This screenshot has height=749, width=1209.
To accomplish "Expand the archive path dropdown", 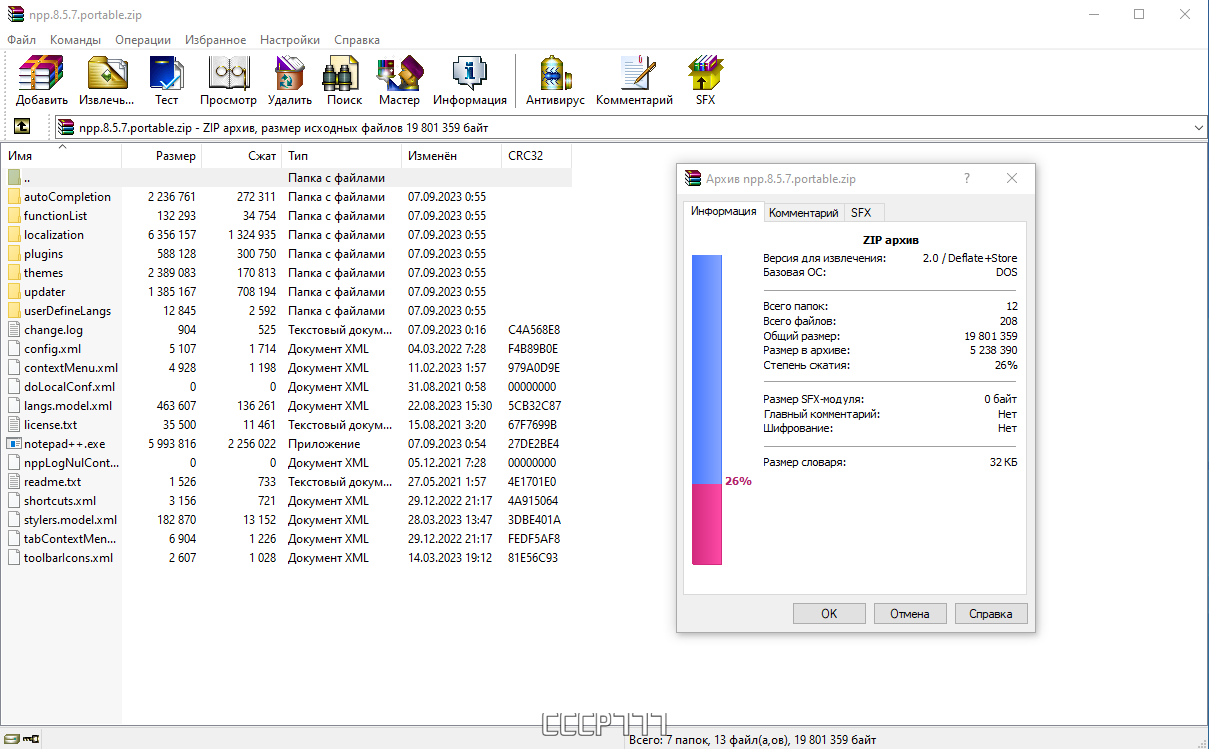I will pos(1199,128).
